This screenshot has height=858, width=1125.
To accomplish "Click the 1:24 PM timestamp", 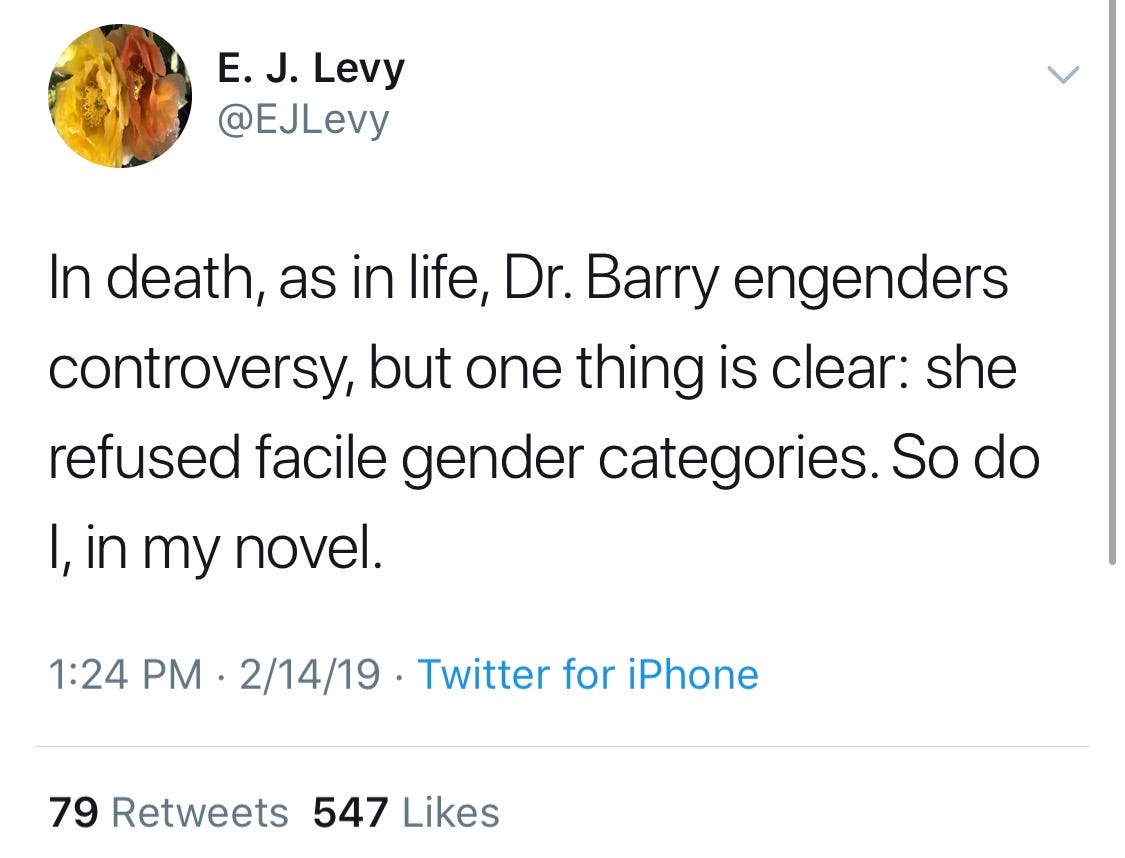I will (125, 674).
